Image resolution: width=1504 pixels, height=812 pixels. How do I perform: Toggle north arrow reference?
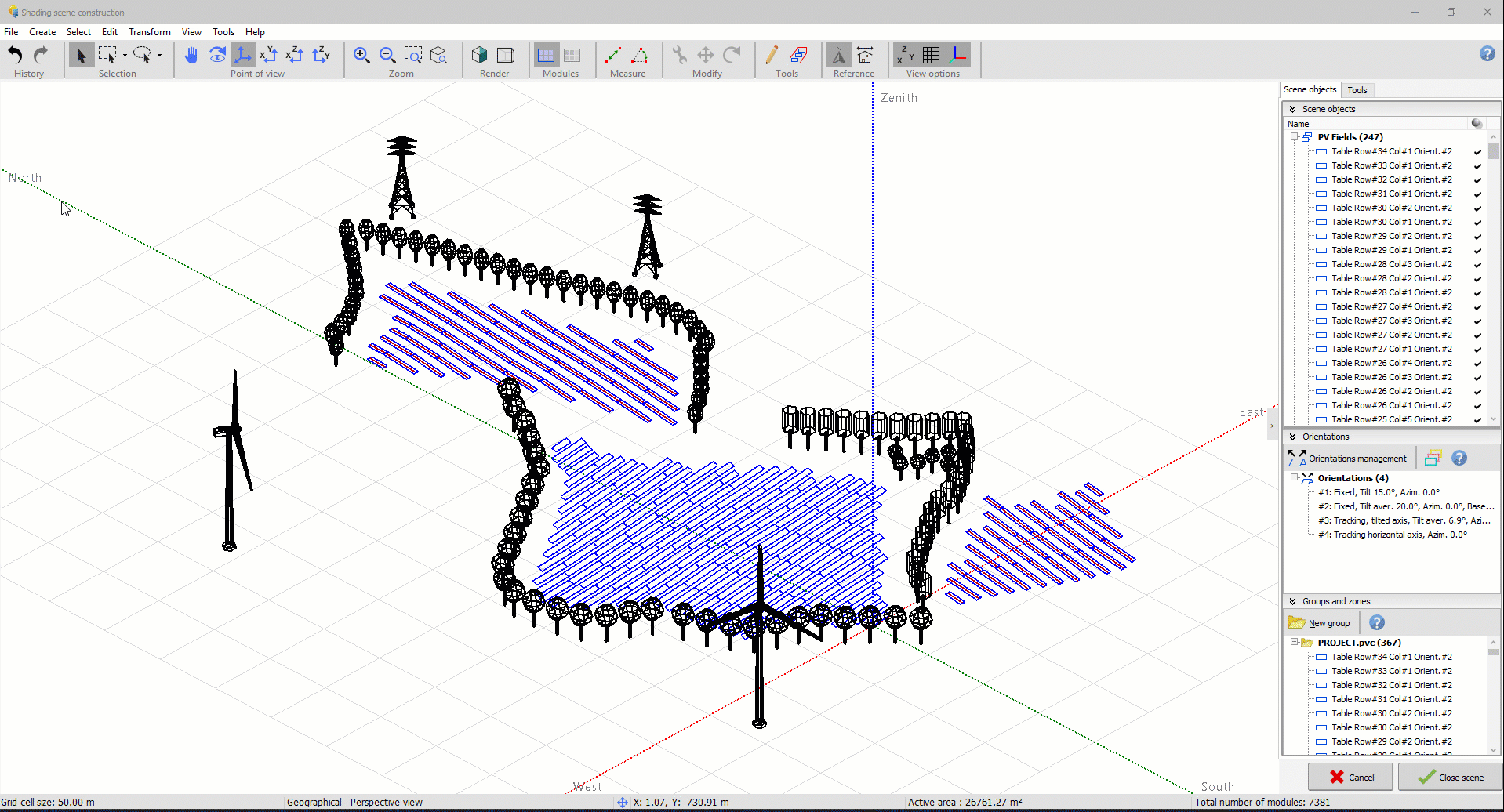coord(839,55)
